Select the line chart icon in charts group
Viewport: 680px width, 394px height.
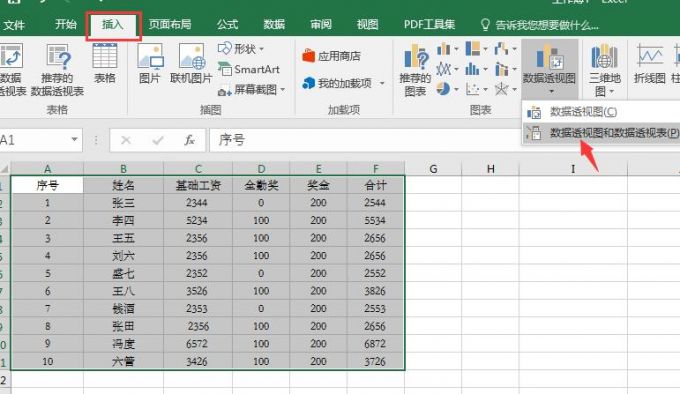(x=443, y=69)
